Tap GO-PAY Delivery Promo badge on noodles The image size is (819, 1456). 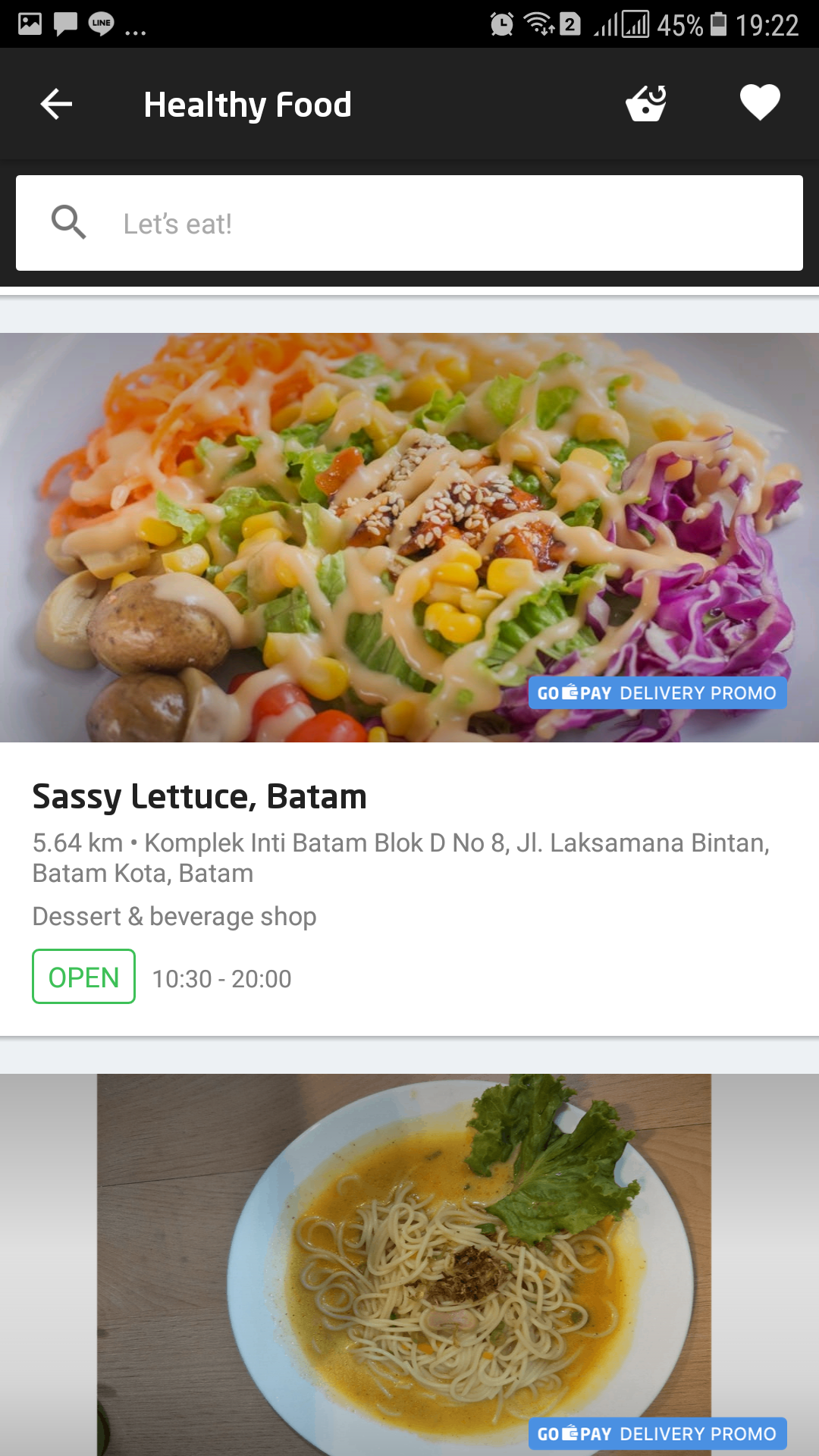[x=657, y=1433]
